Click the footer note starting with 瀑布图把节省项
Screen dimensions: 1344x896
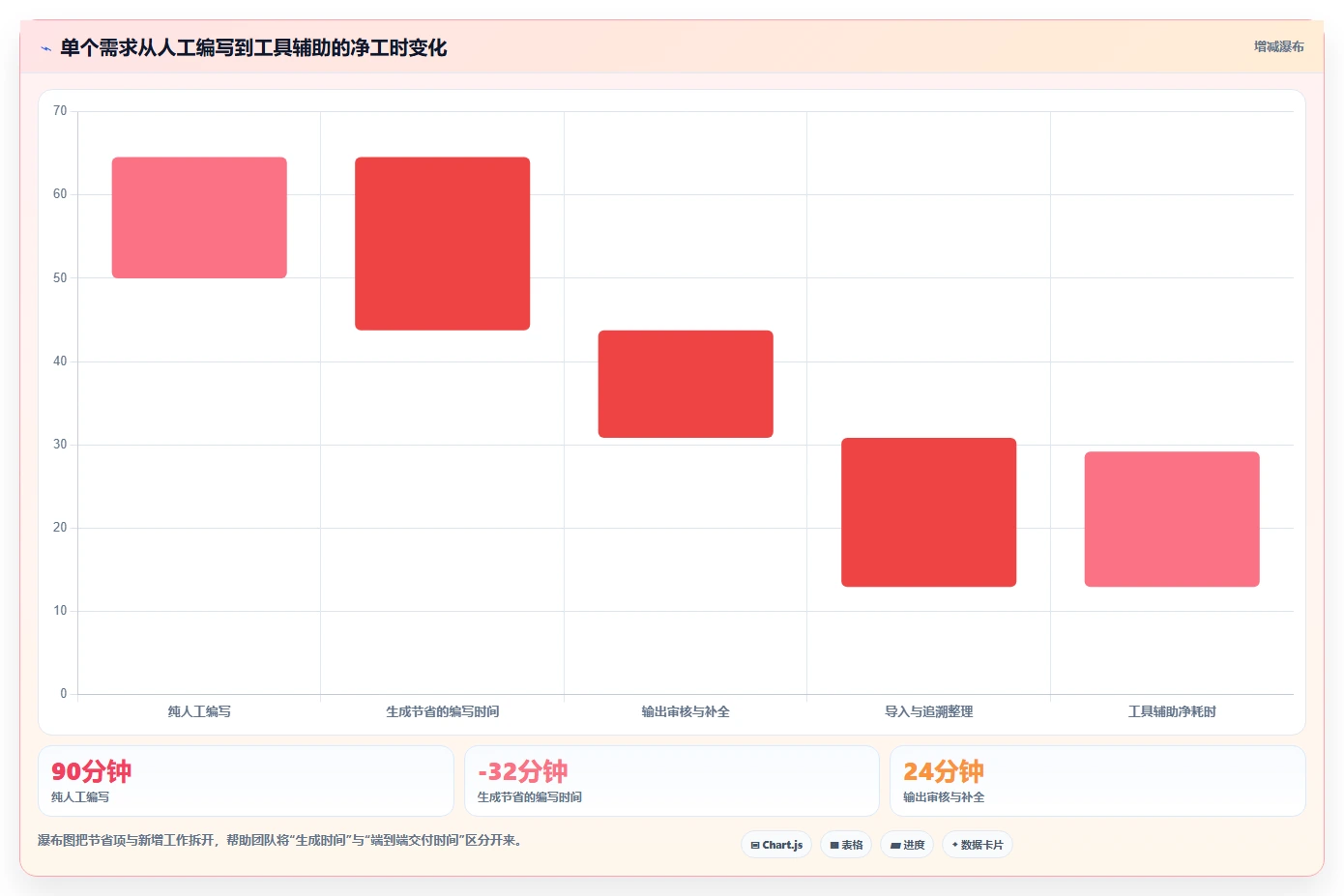280,840
